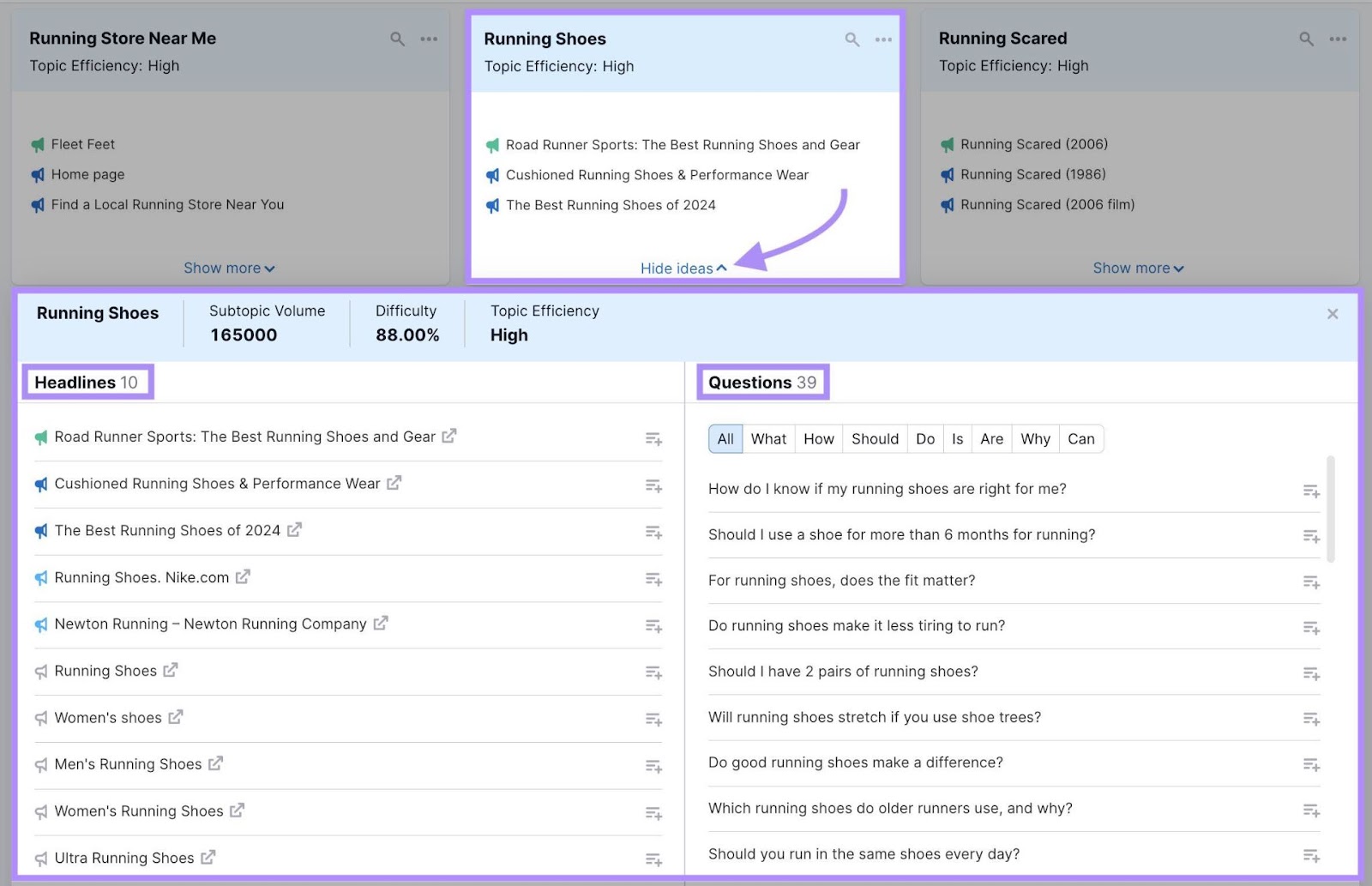Screen dimensions: 1372x886
Task: Close the Running Shoes detail panel
Action: click(x=1332, y=313)
